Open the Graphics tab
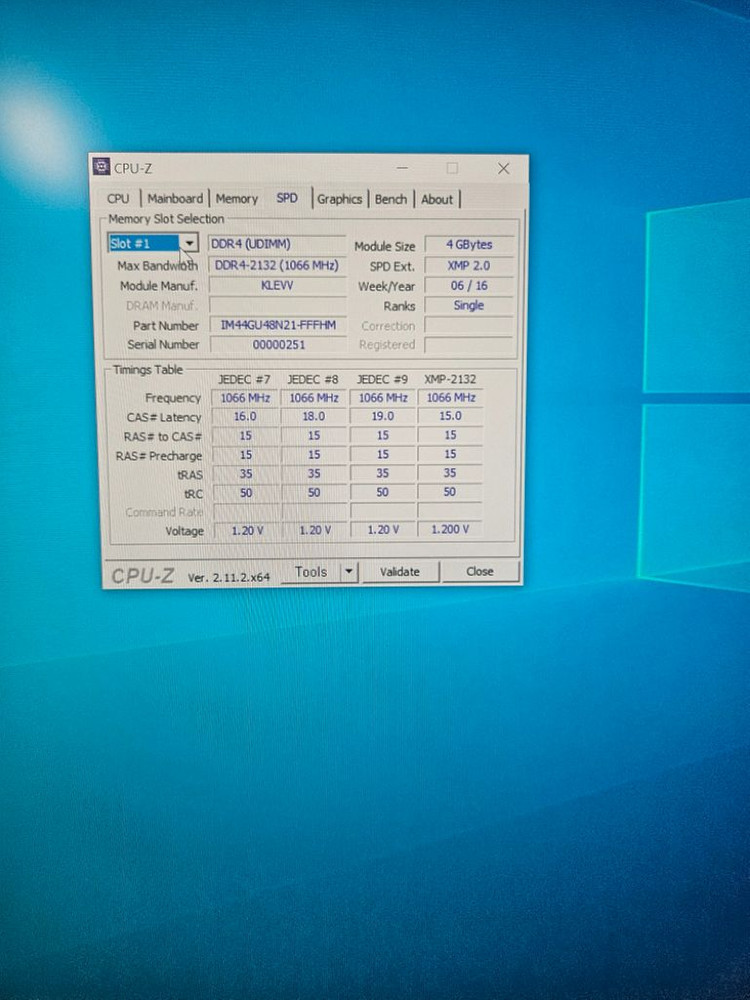The width and height of the screenshot is (750, 1000). [x=339, y=199]
